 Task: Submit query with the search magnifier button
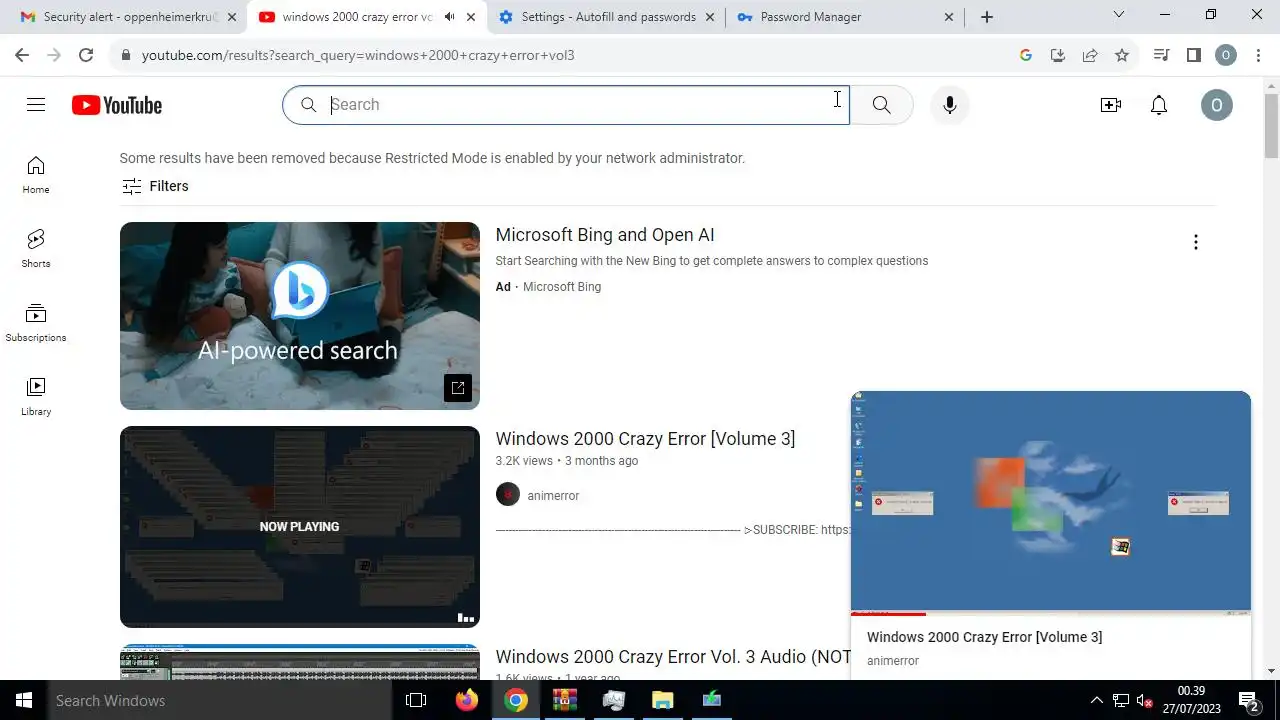click(x=881, y=105)
